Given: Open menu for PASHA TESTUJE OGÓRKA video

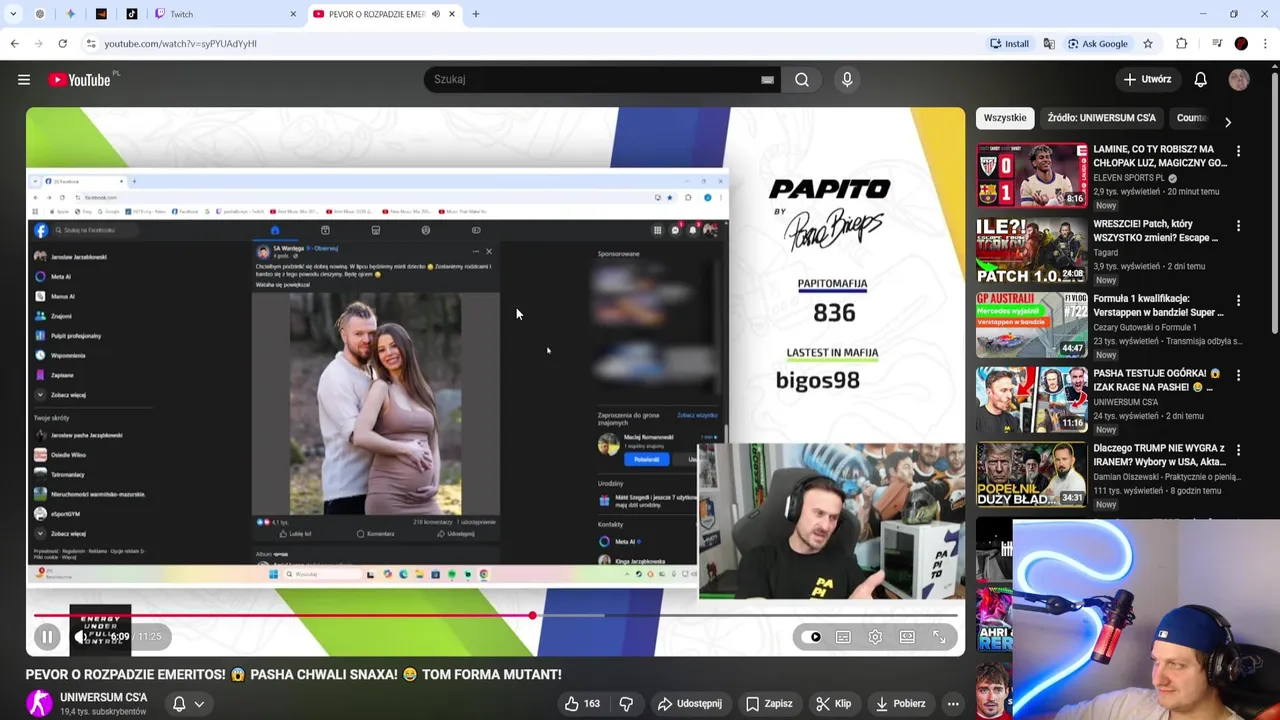Looking at the screenshot, I should click(x=1238, y=375).
